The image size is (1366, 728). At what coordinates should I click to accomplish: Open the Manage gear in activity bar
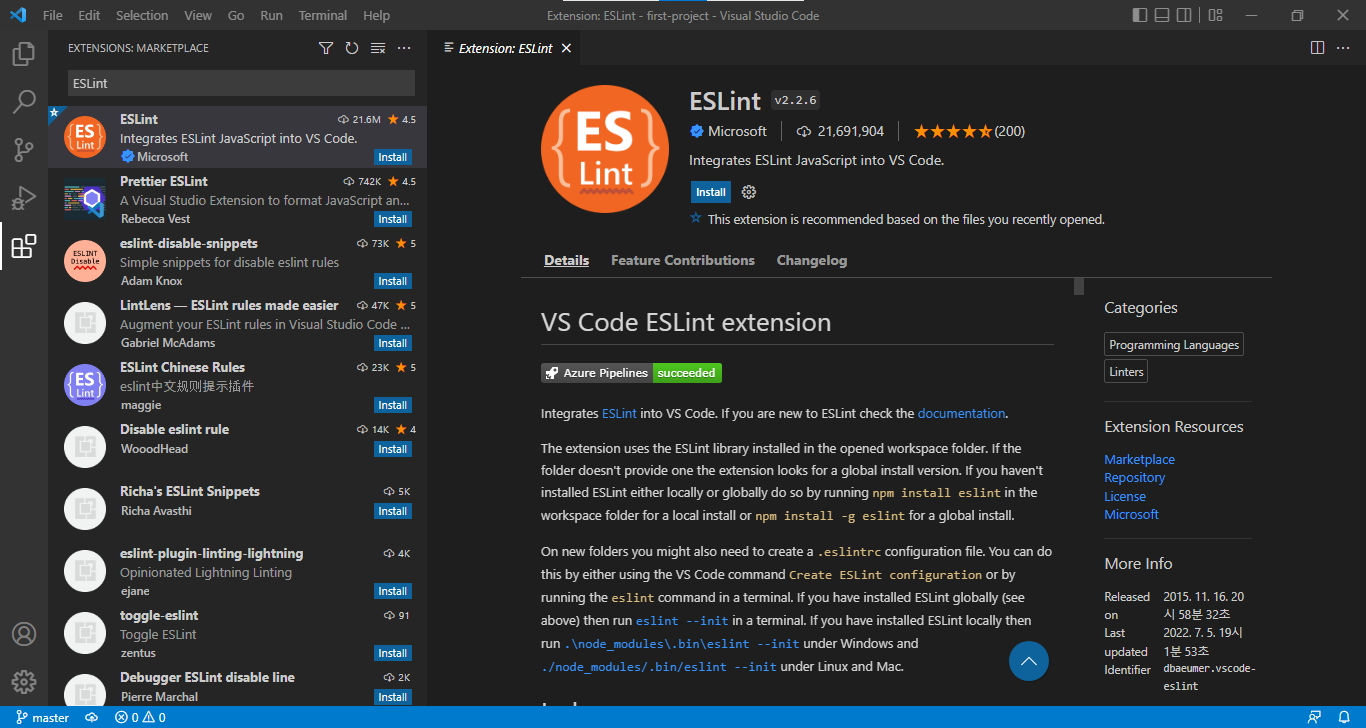24,682
